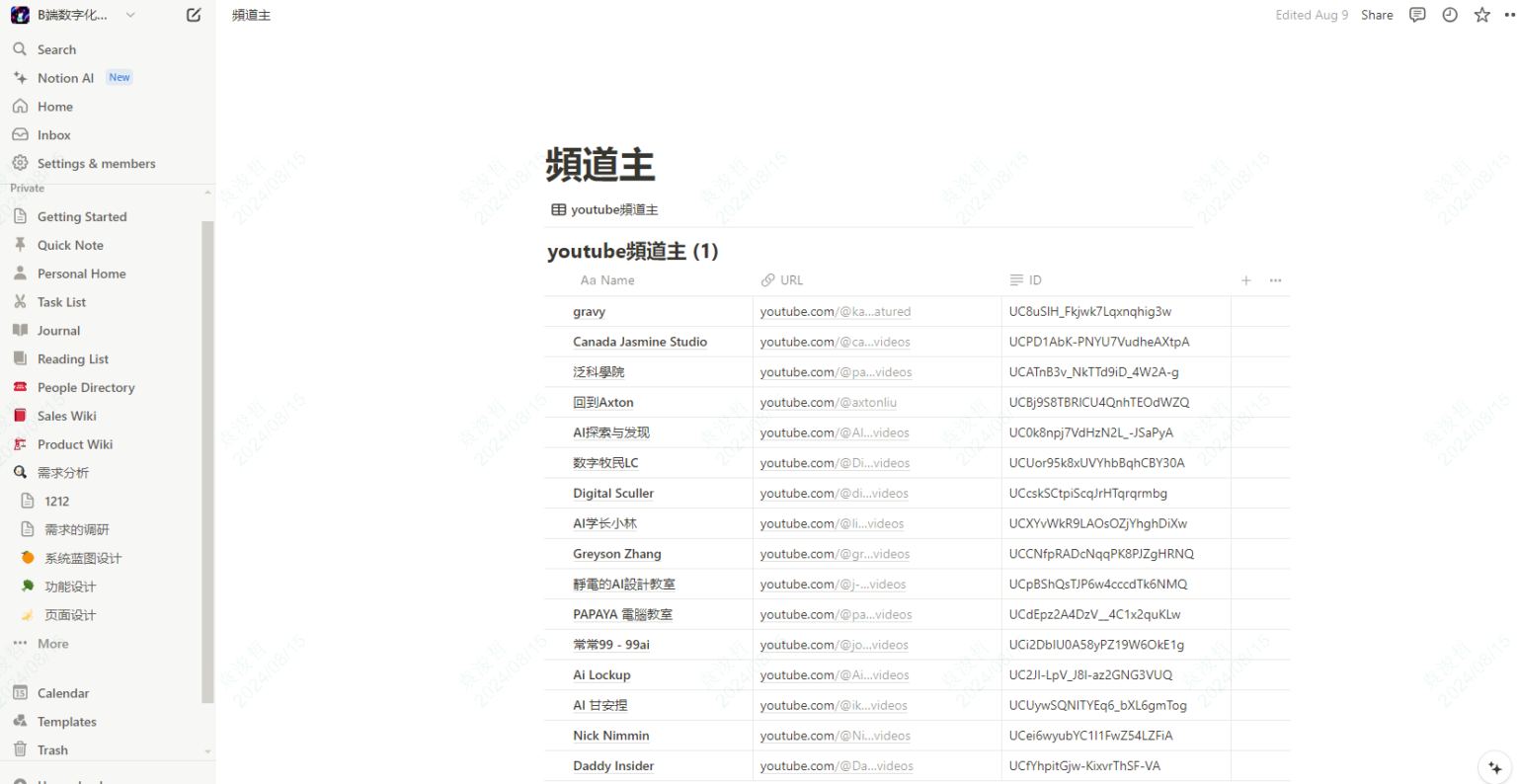This screenshot has width=1517, height=784.
Task: Click the AI sparkle icon bottom right
Action: pyautogui.click(x=1493, y=766)
